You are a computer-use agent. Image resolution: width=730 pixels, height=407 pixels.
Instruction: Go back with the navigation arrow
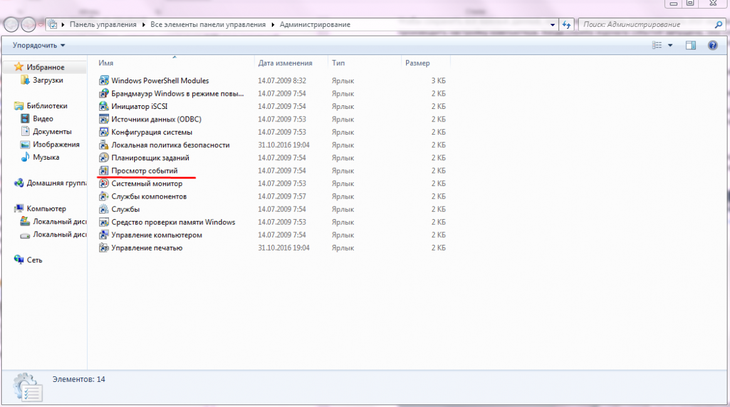[x=11, y=24]
